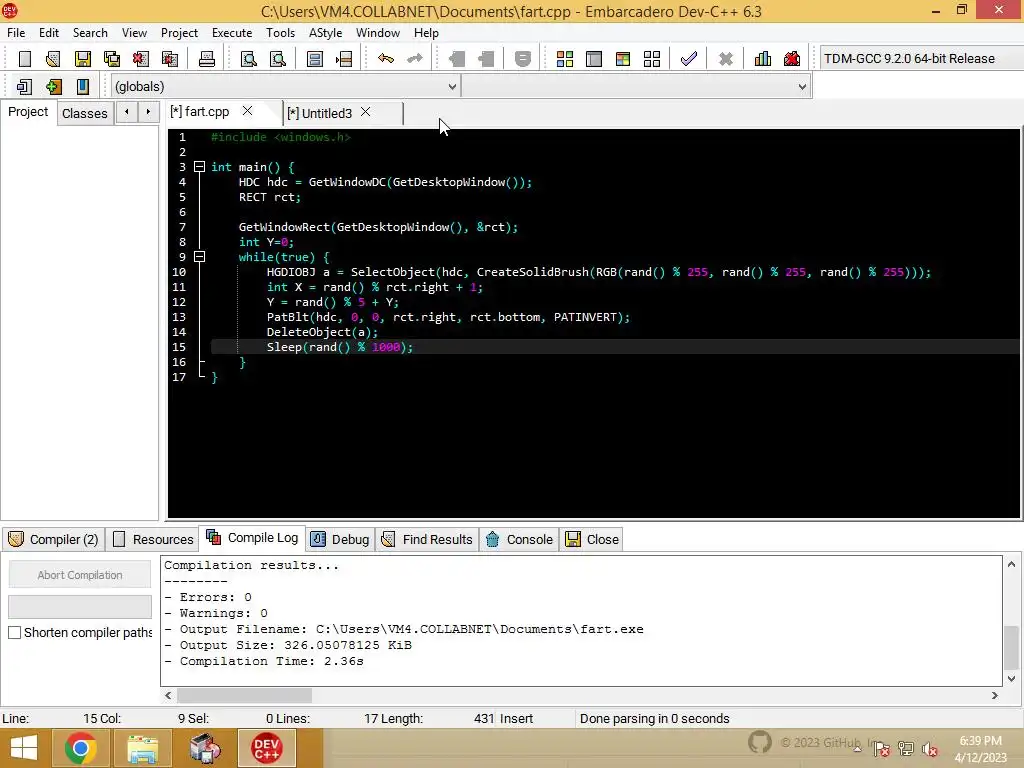
Task: Save the file with the floppy disk icon
Action: [x=82, y=59]
